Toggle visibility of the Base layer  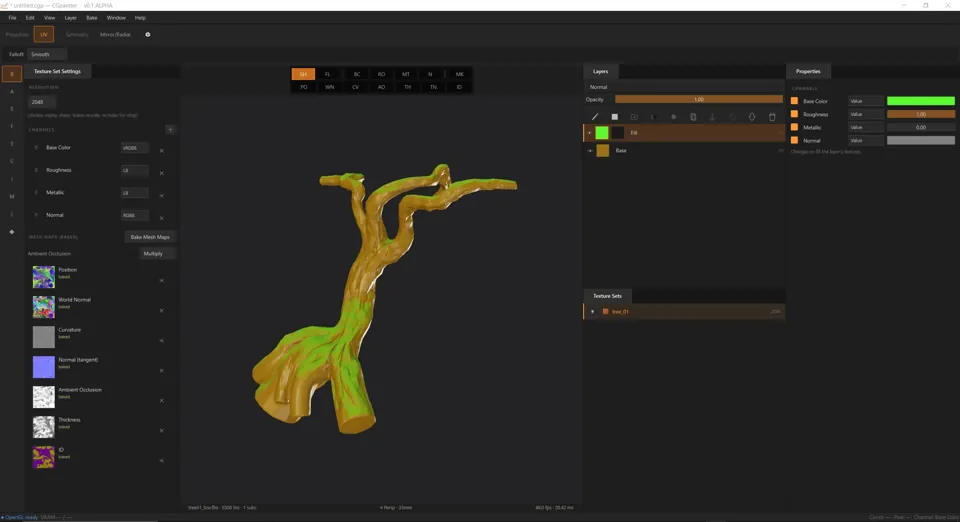(590, 151)
